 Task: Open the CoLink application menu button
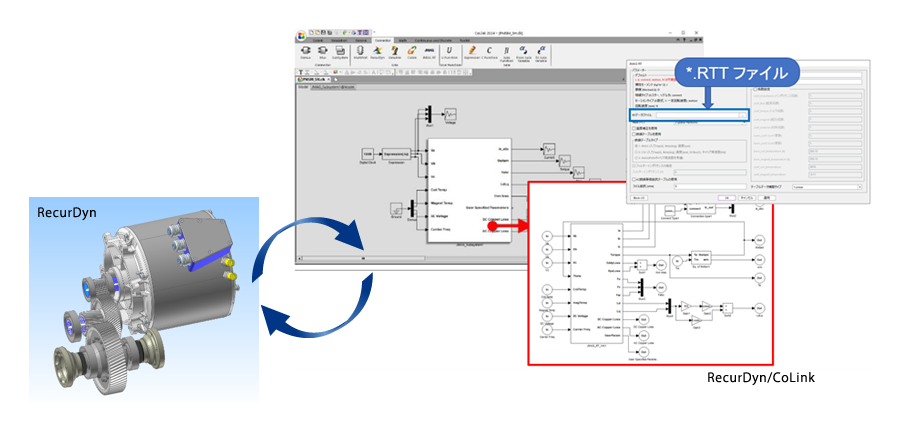(301, 36)
